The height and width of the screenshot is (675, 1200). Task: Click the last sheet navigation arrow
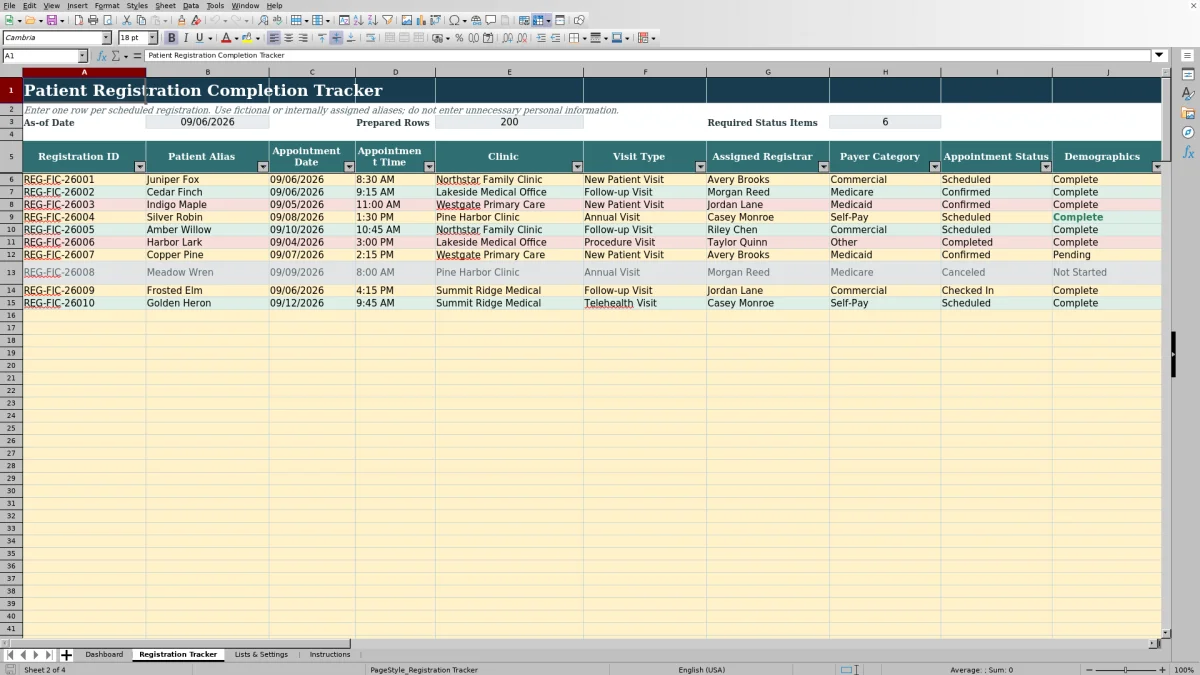pos(49,655)
